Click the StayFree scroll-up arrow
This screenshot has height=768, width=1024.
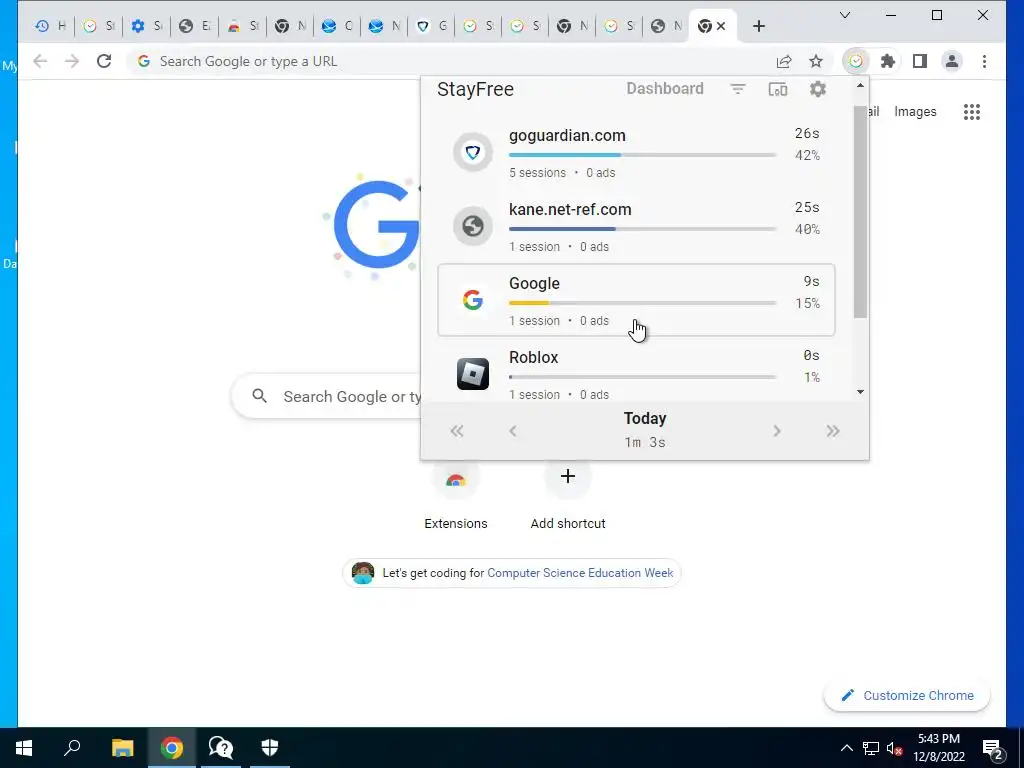860,86
